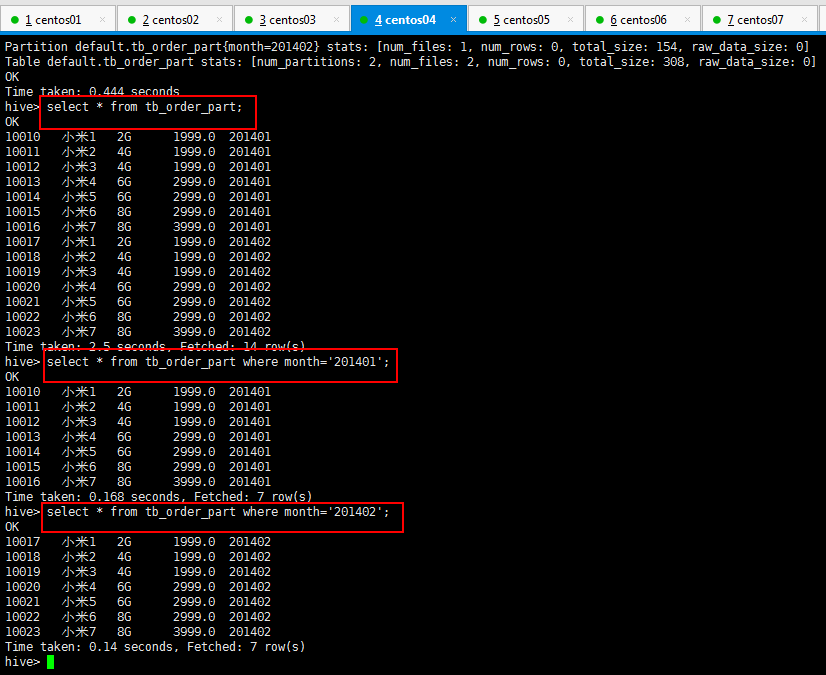Close the centos03 tab
This screenshot has width=826, height=675.
336,20
